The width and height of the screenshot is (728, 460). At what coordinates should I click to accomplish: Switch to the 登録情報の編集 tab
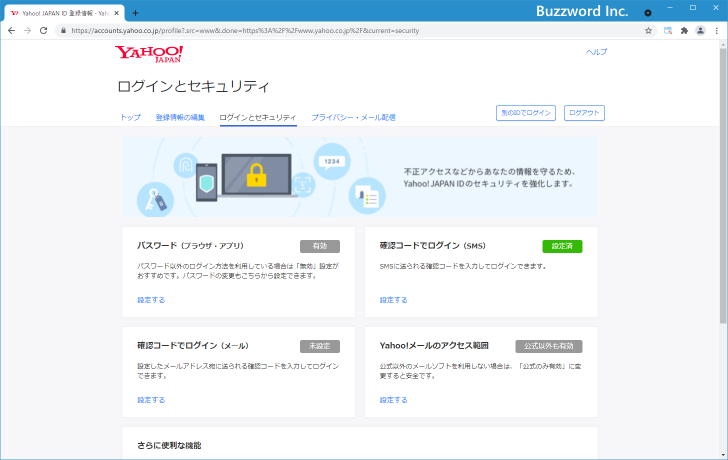click(x=180, y=117)
